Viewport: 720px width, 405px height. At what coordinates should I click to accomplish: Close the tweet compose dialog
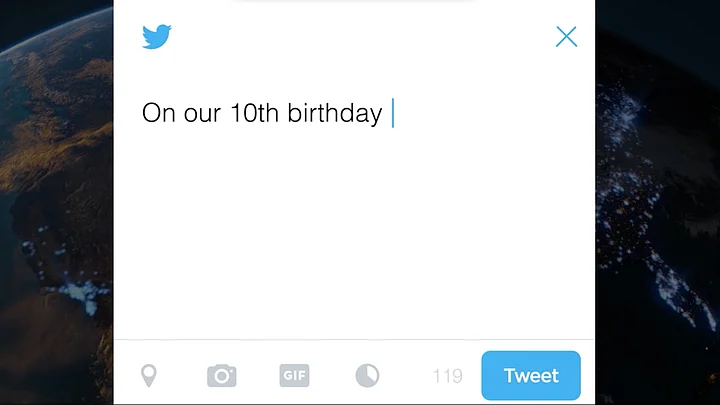point(566,37)
